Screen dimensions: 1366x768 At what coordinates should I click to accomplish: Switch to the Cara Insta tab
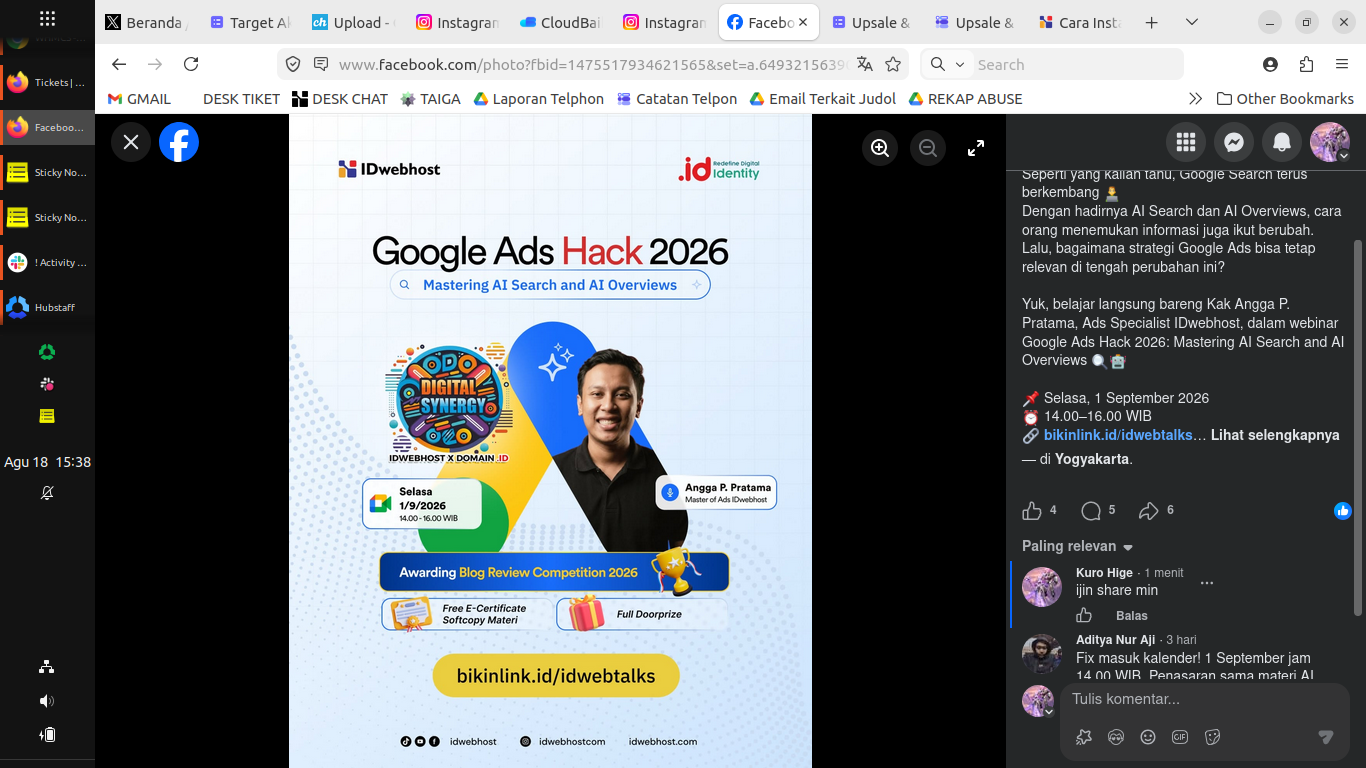pos(1079,22)
